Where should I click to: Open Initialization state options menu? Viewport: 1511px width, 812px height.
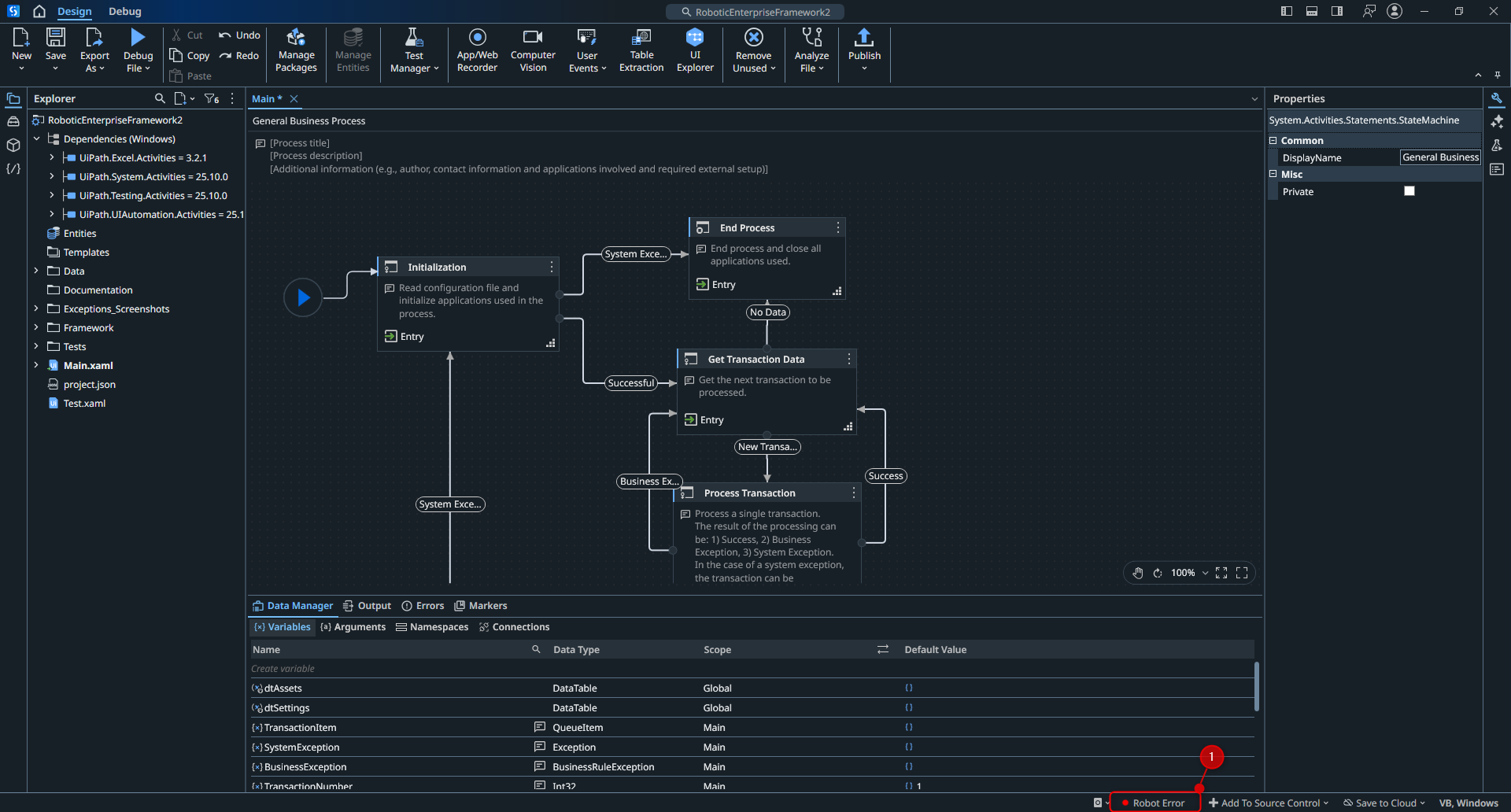coord(551,268)
